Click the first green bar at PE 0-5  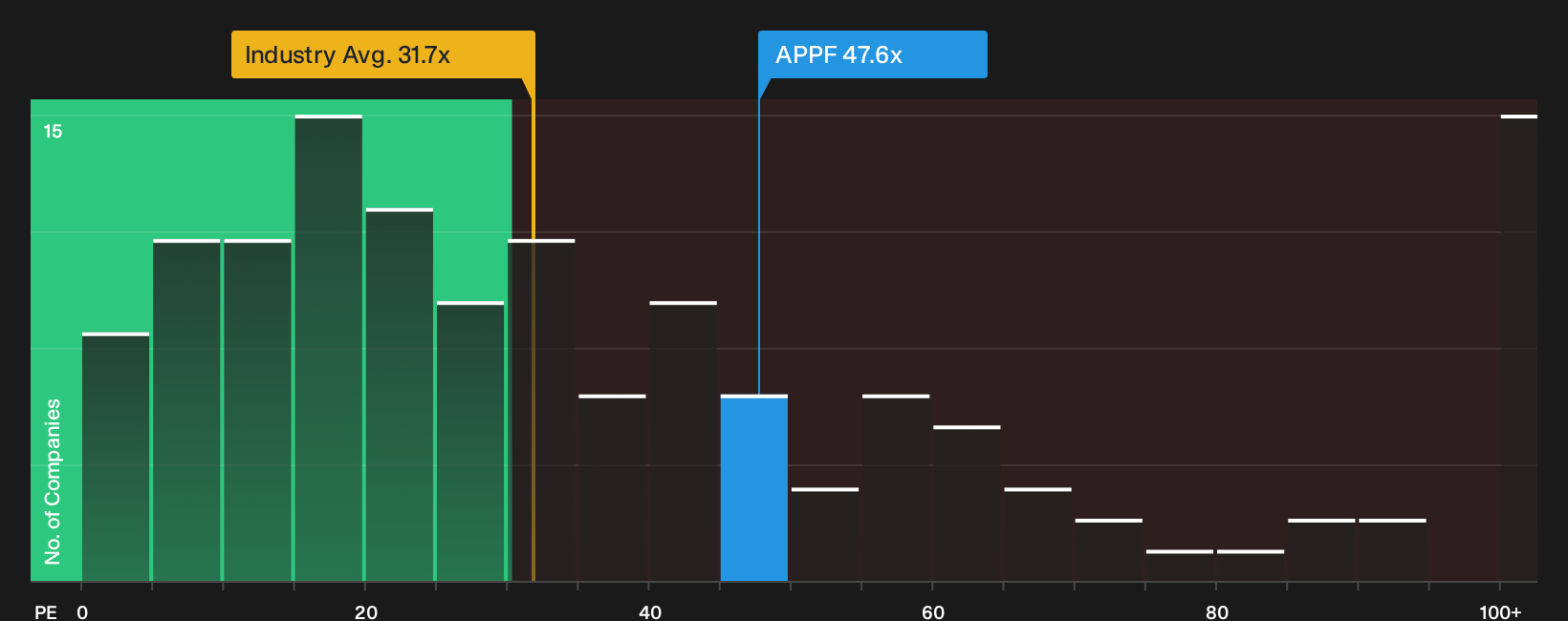pyautogui.click(x=116, y=458)
